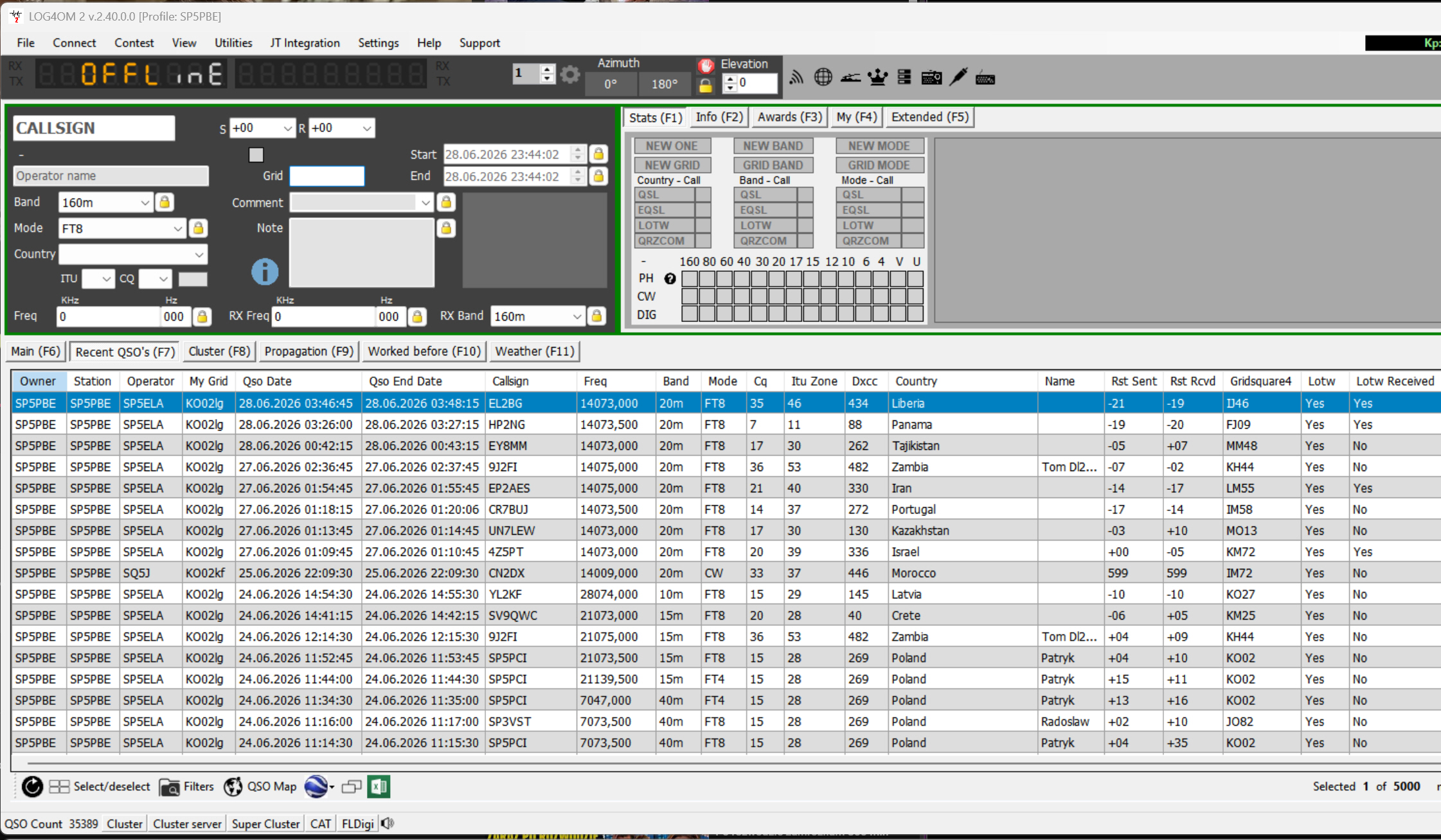
Task: Expand the R signal report dropdown
Action: pyautogui.click(x=366, y=128)
